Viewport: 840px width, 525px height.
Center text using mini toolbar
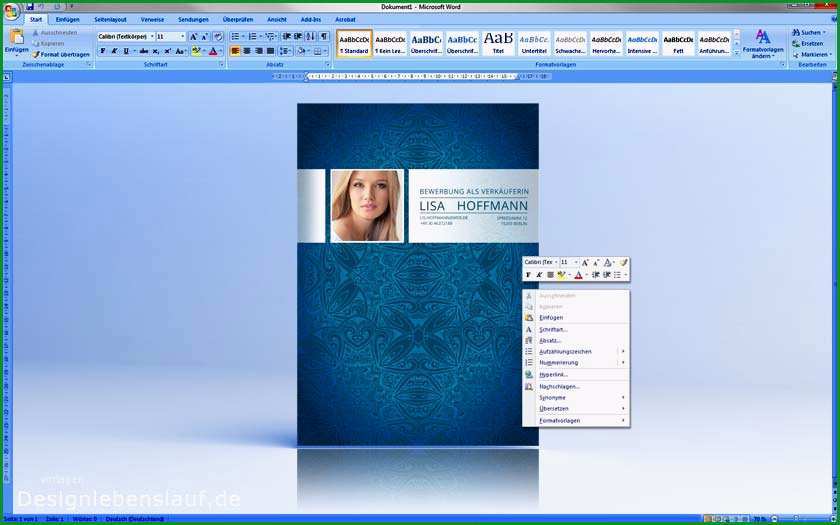pyautogui.click(x=550, y=275)
